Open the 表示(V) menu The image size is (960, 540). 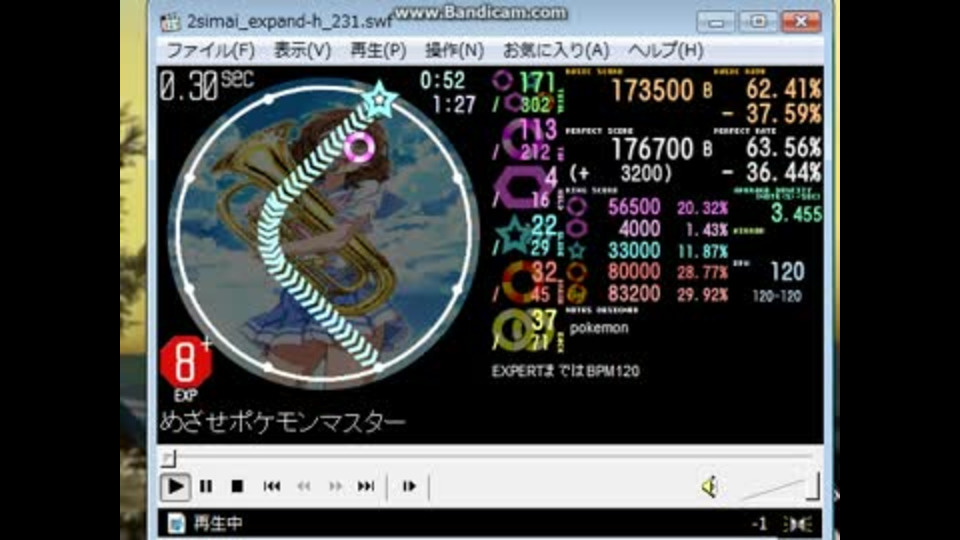[x=302, y=51]
